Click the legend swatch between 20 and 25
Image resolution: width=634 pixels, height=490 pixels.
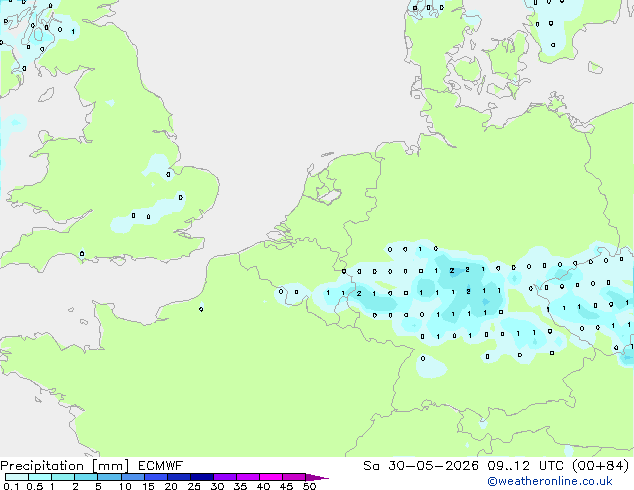click(x=178, y=477)
